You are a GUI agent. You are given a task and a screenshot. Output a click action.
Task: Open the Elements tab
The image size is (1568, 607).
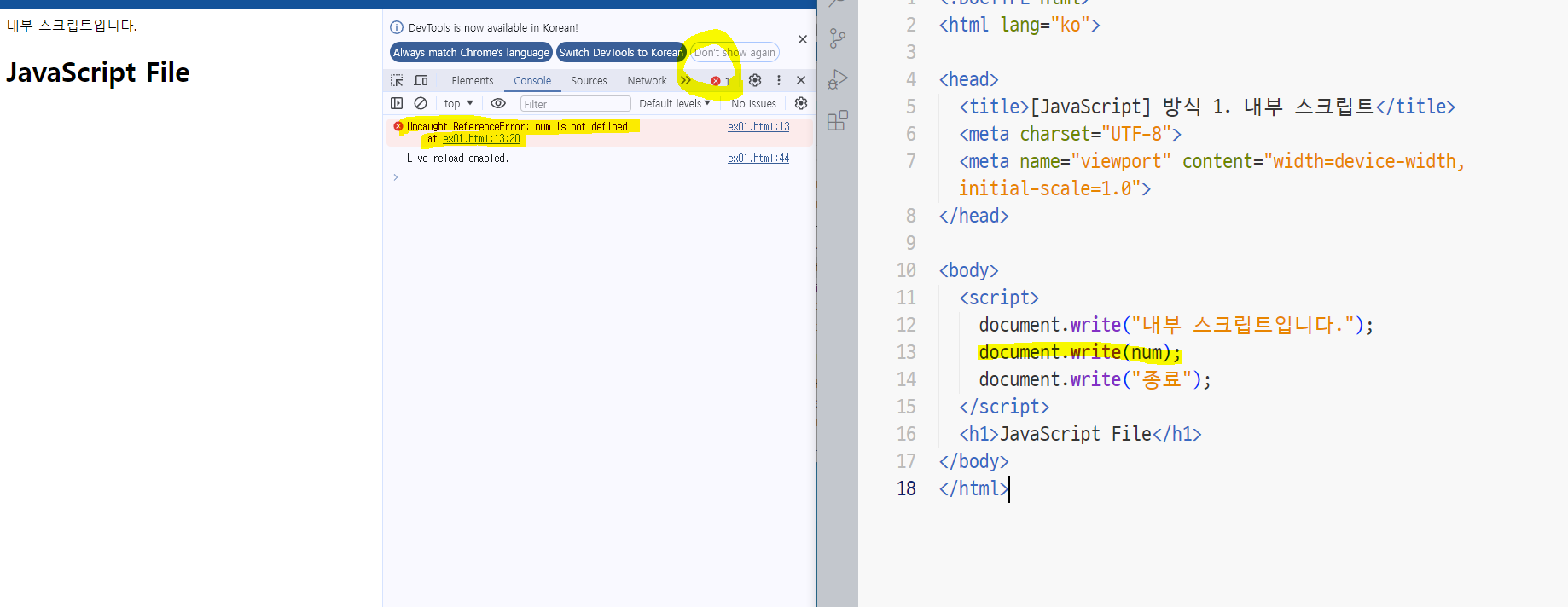[x=472, y=80]
